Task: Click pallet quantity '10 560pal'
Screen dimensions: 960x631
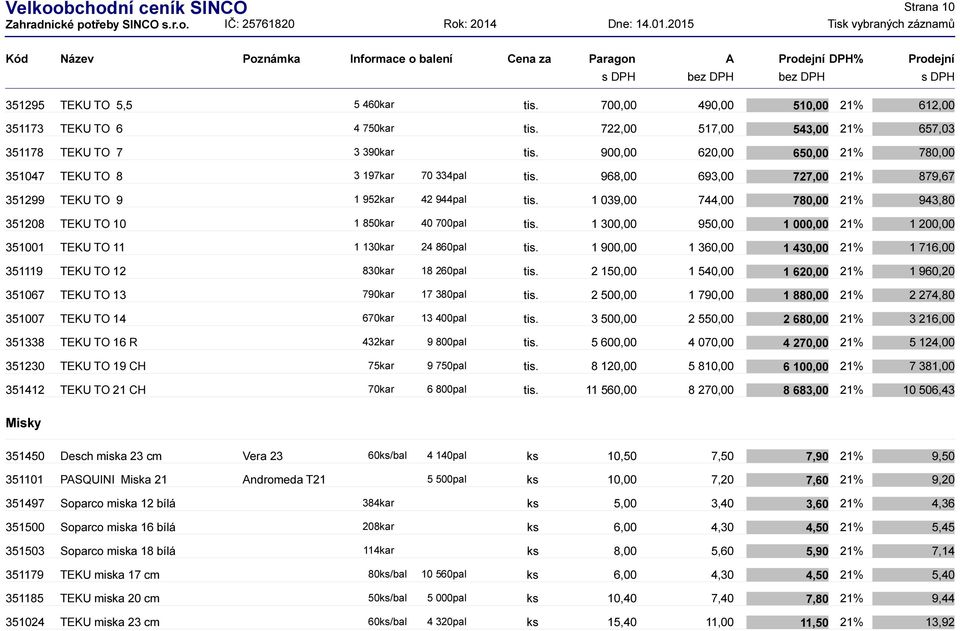Action: pyautogui.click(x=444, y=575)
